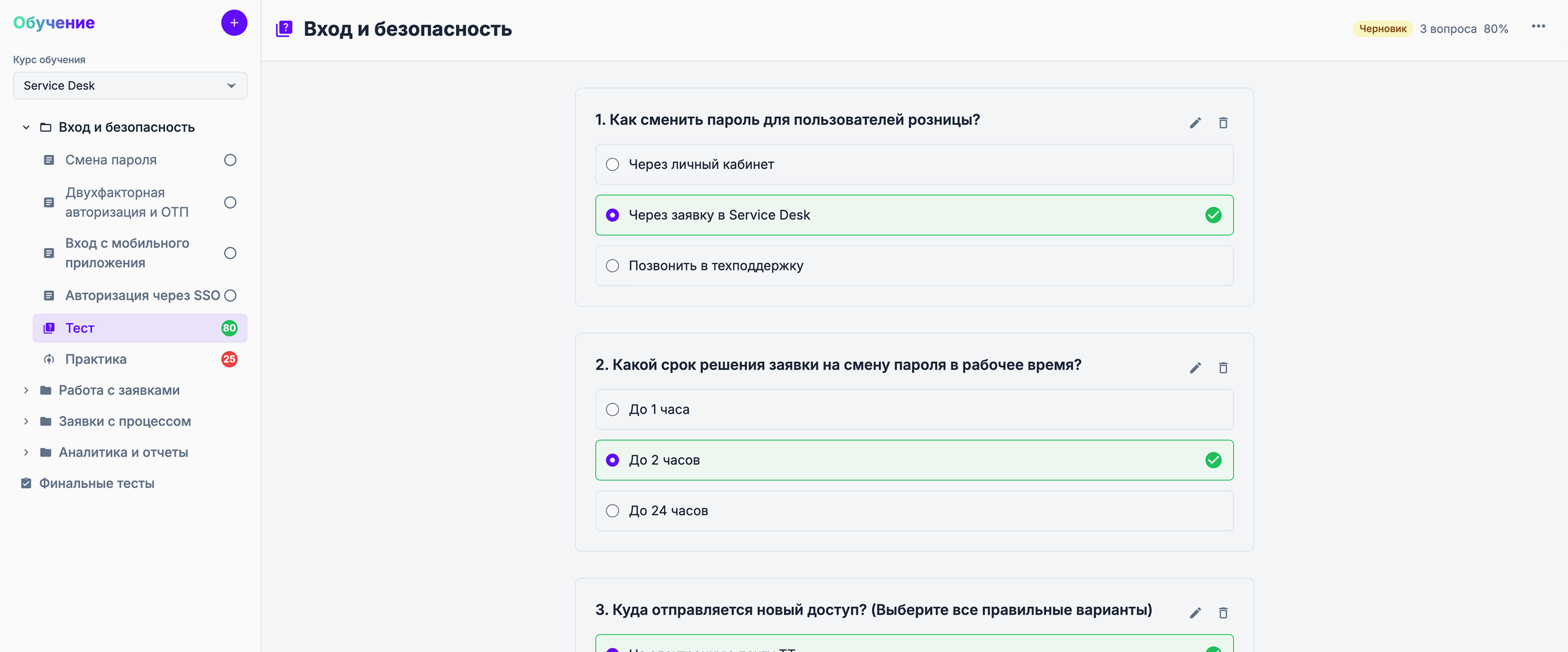Edit question 1 with pencil icon

click(1195, 123)
